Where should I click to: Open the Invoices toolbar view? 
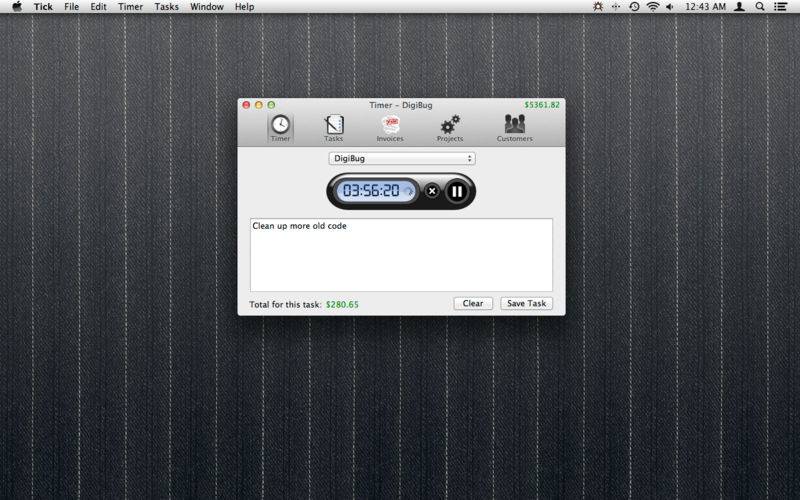(x=390, y=128)
